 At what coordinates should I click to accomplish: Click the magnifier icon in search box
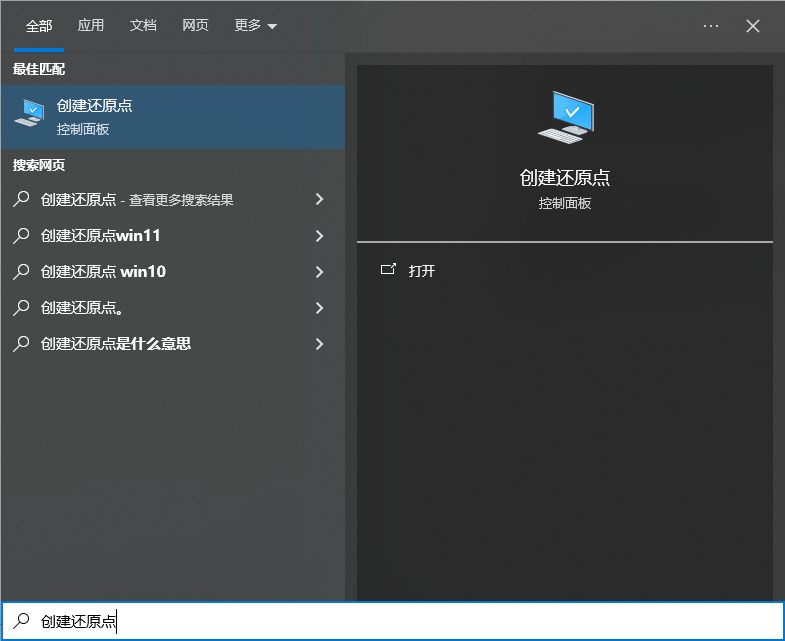(x=21, y=620)
